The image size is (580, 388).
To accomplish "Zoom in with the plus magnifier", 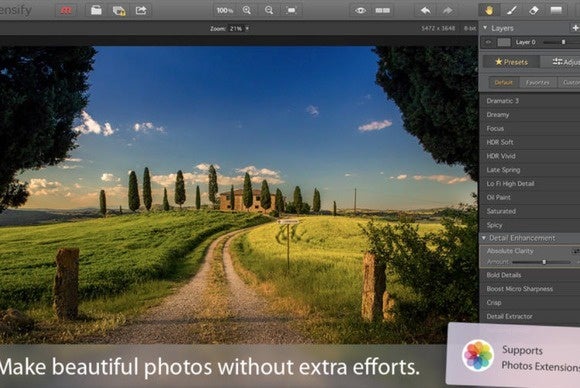I will coord(247,10).
